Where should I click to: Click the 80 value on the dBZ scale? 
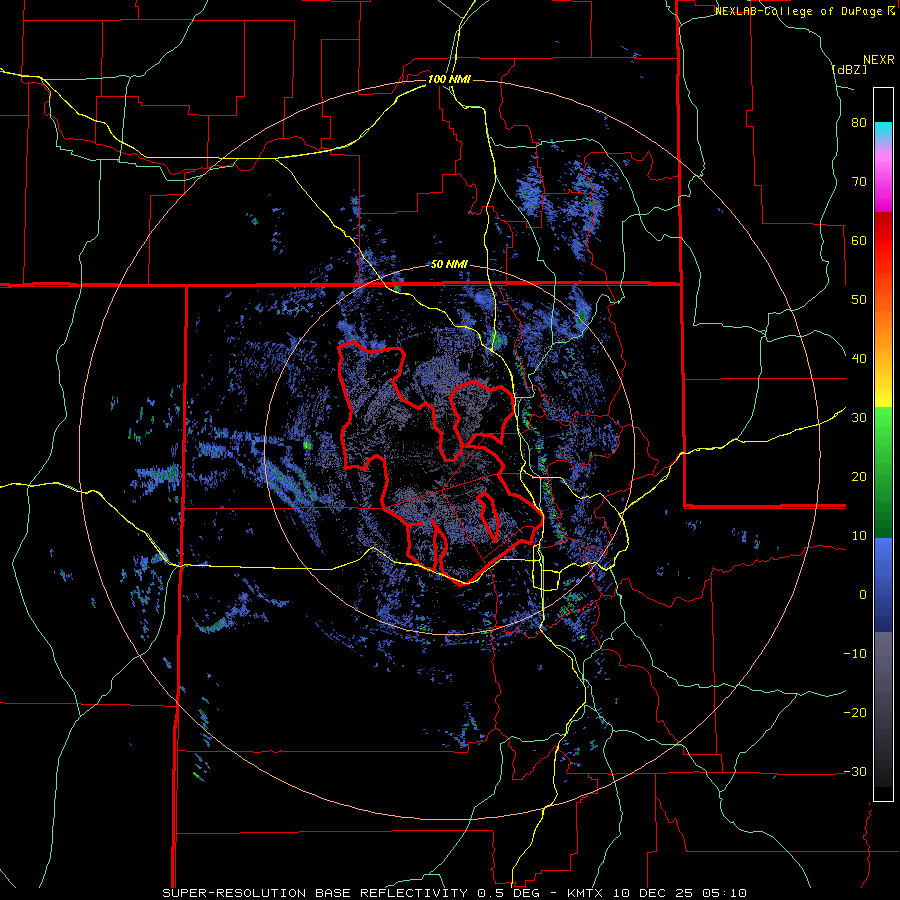(x=859, y=123)
